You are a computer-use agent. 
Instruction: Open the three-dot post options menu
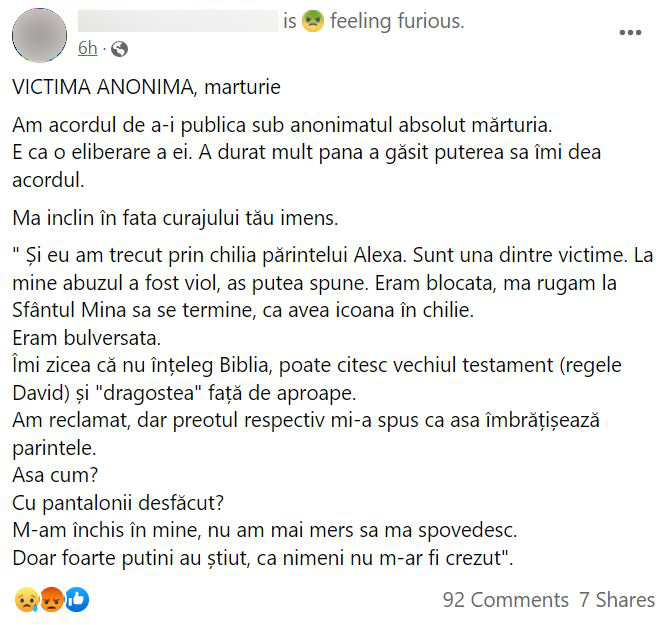630,33
